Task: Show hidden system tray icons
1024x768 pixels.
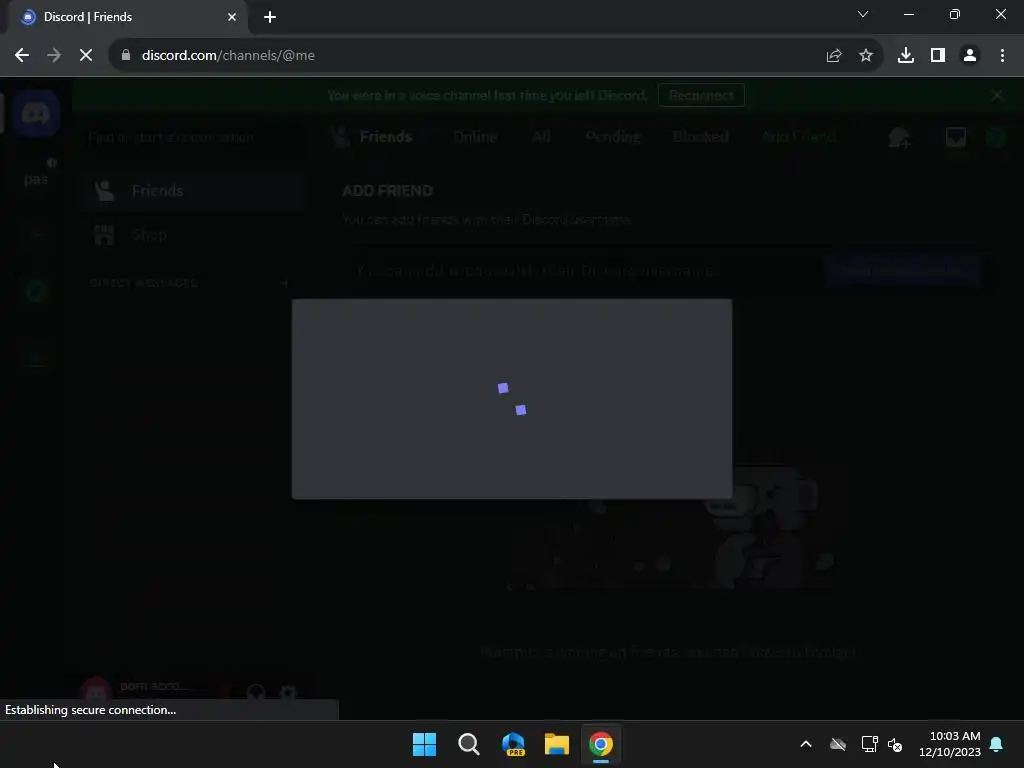Action: click(x=806, y=744)
